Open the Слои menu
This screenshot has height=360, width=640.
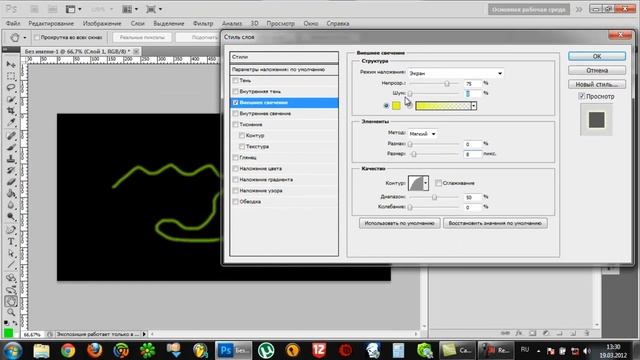(138, 24)
